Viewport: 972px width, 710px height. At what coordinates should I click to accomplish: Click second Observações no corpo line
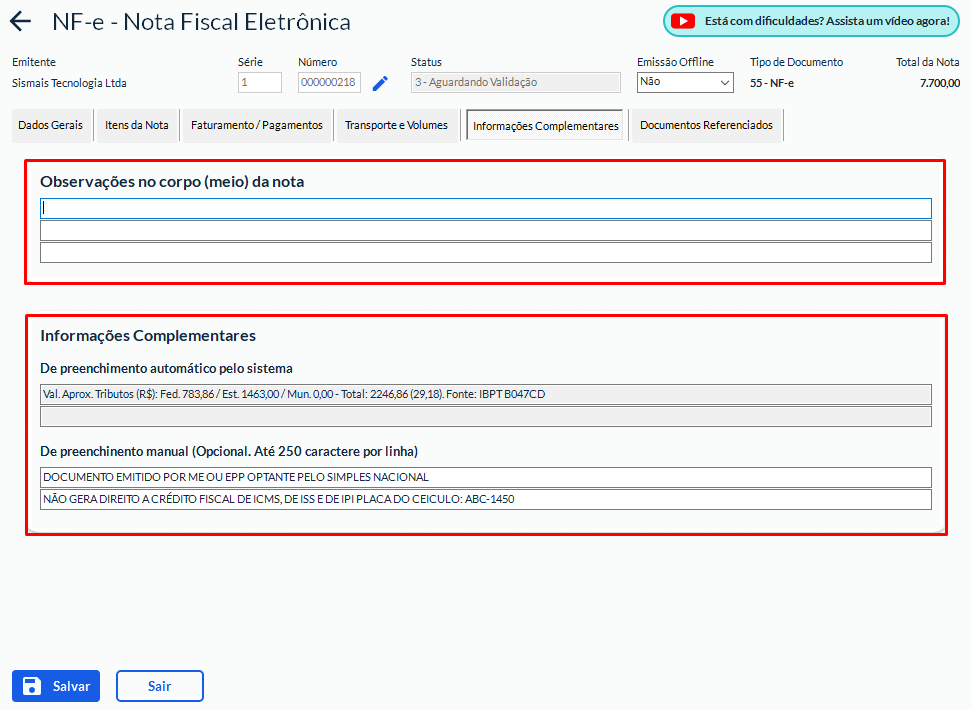[486, 231]
